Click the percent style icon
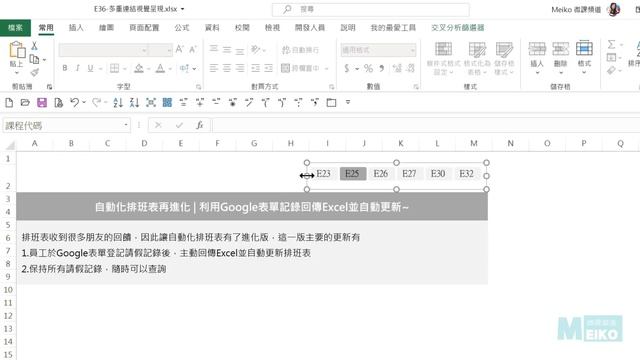Image resolution: width=640 pixels, height=360 pixels. (x=368, y=68)
